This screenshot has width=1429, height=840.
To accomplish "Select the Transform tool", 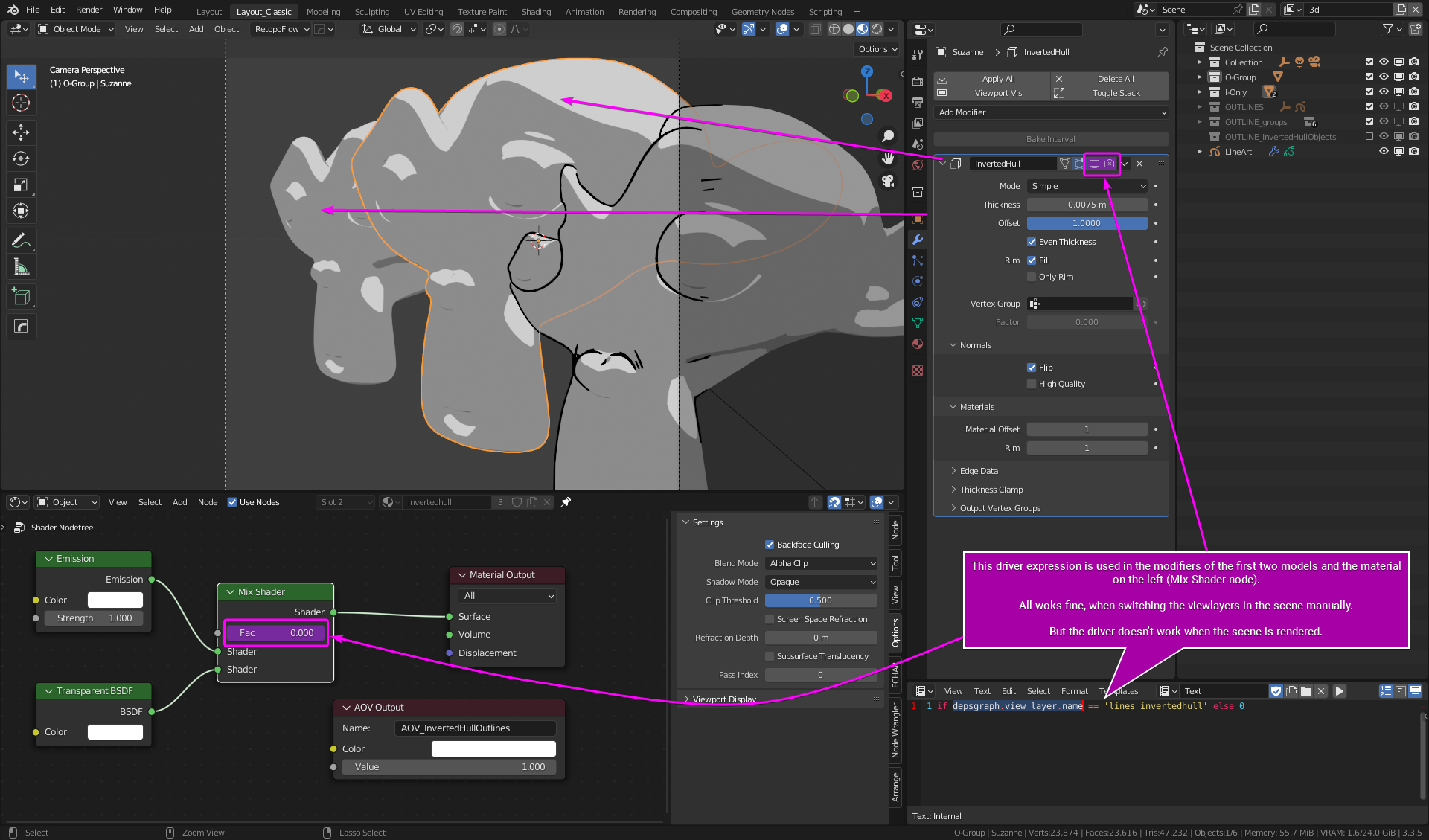I will pyautogui.click(x=21, y=211).
